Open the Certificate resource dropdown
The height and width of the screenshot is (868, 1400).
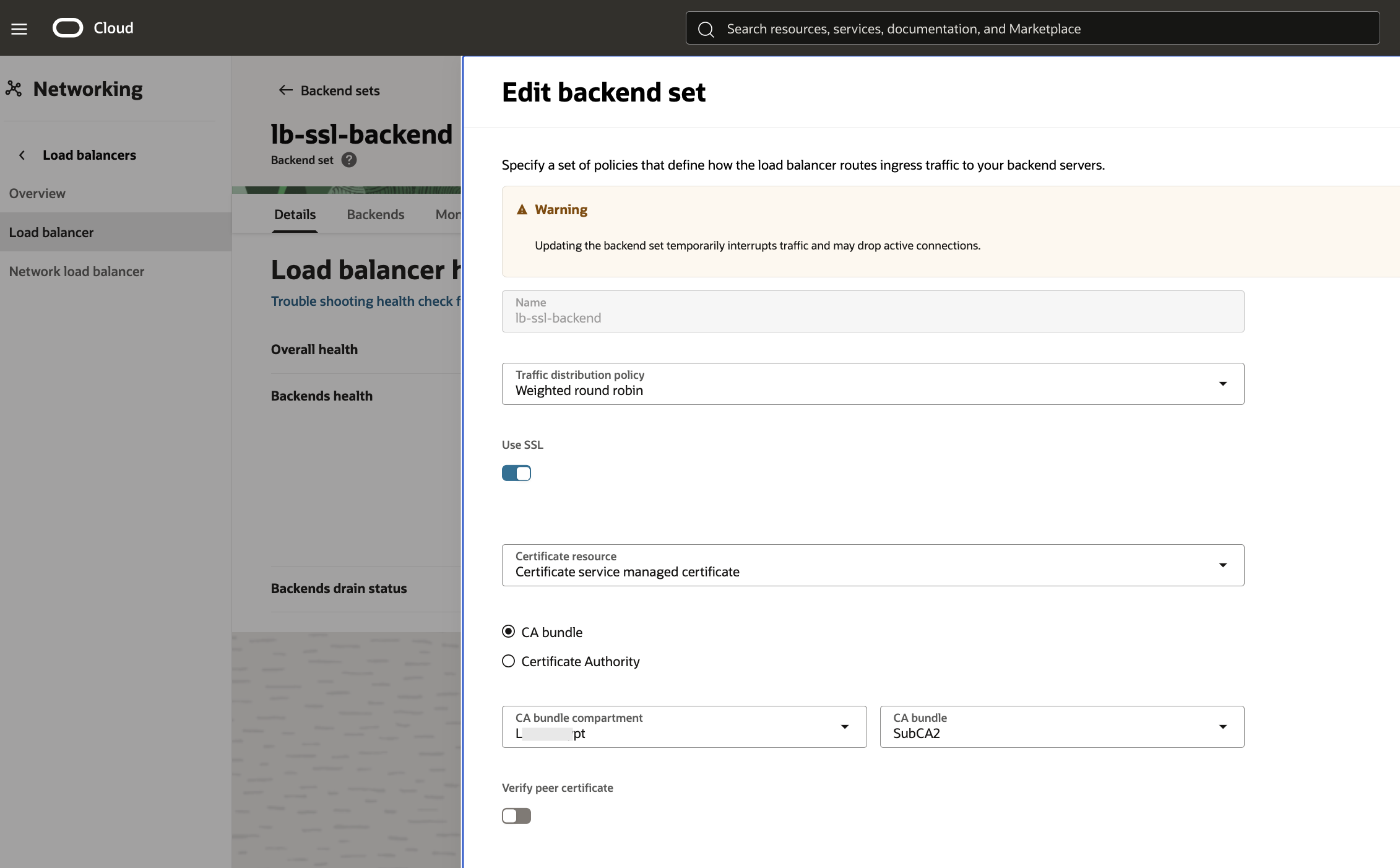[x=1222, y=565]
